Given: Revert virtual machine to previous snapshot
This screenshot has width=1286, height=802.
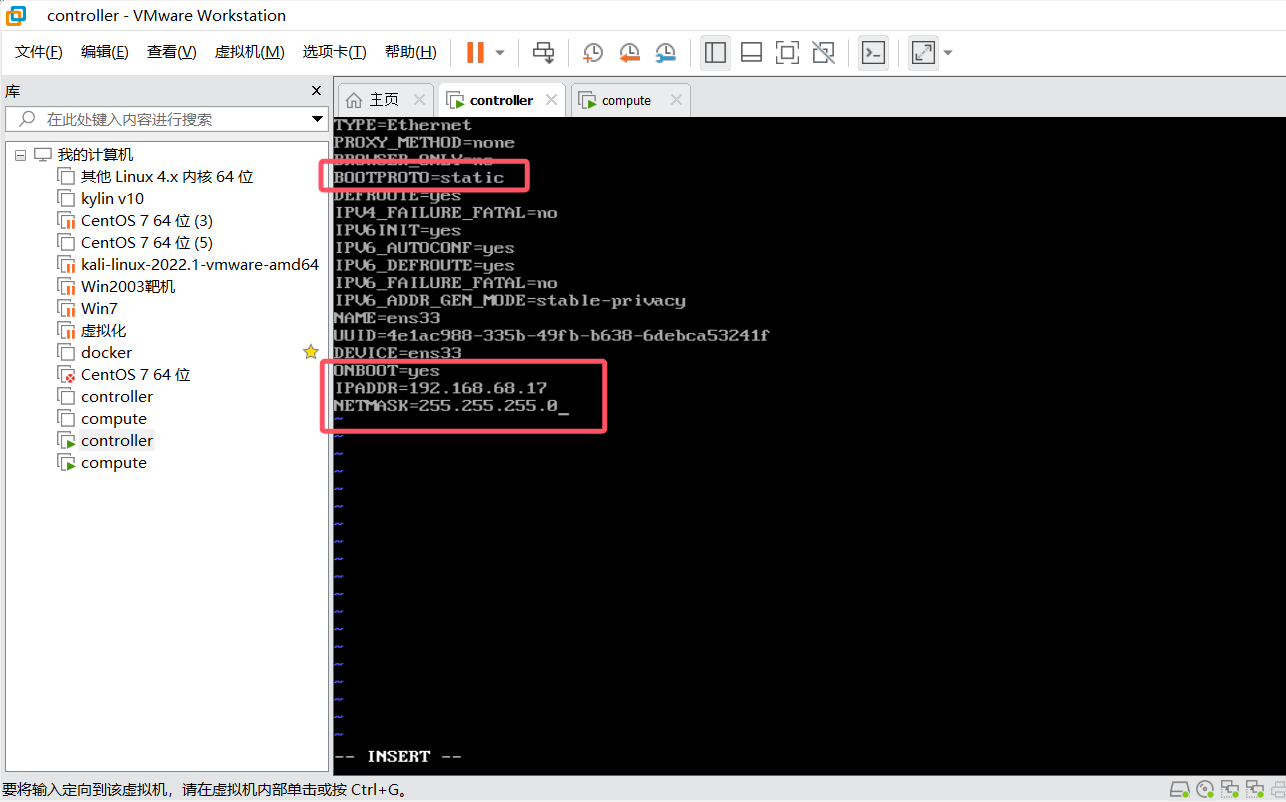Looking at the screenshot, I should coord(629,52).
